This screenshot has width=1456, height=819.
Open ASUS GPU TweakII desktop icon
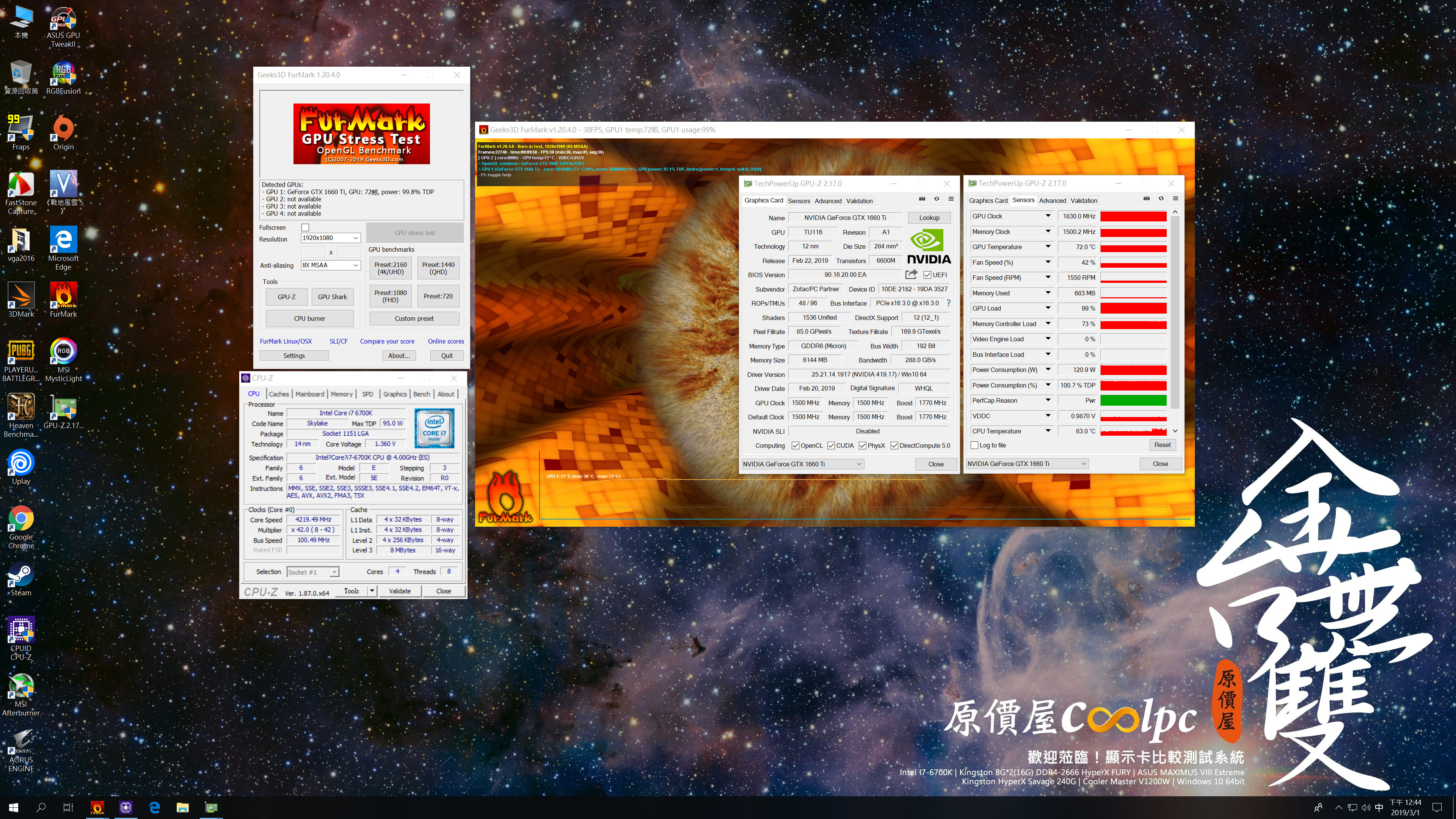[63, 27]
